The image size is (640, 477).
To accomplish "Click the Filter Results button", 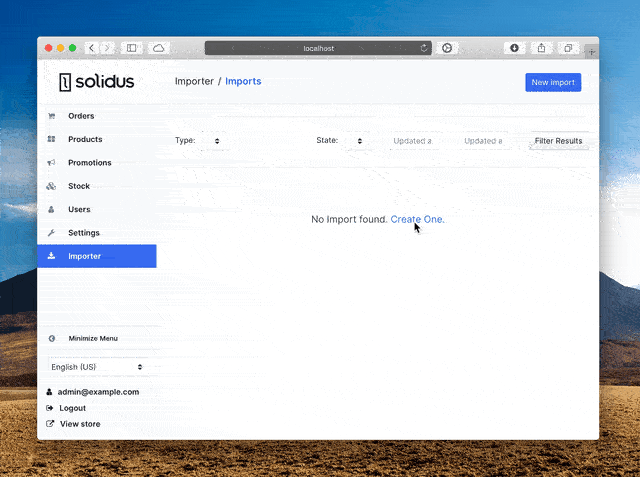I will pos(558,141).
